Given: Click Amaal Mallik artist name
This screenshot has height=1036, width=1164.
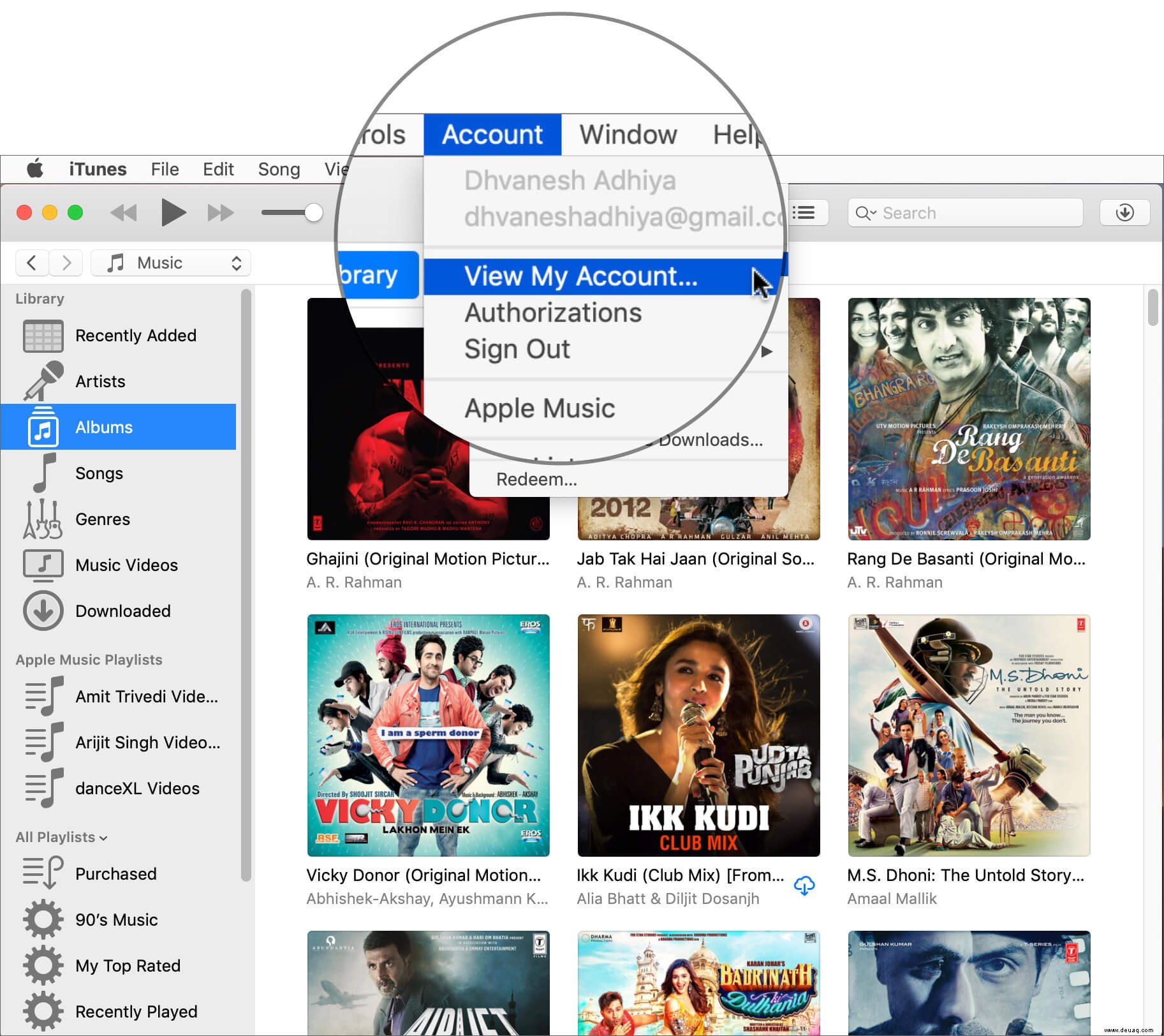Looking at the screenshot, I should coord(892,898).
